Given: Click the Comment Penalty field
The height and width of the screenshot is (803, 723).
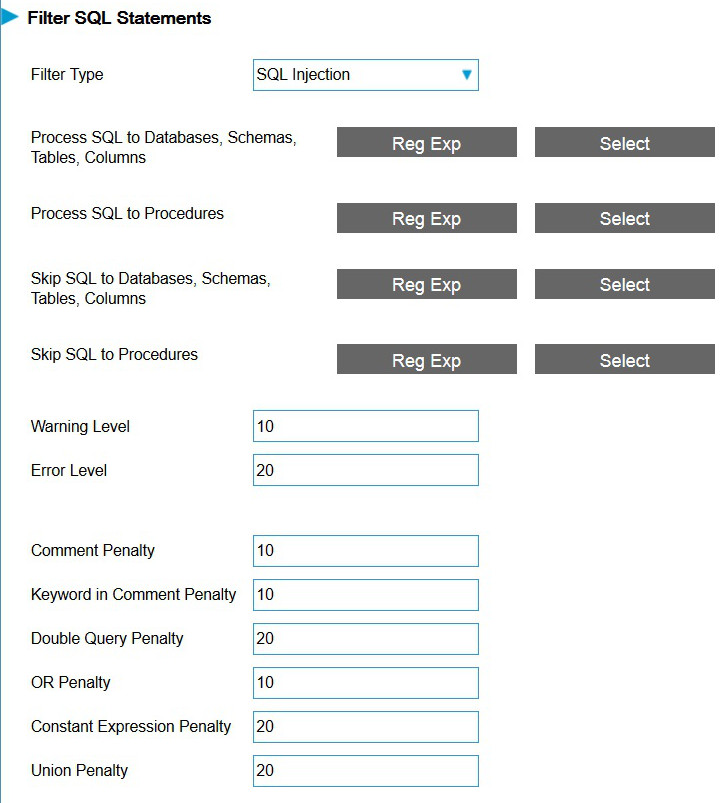Looking at the screenshot, I should pyautogui.click(x=365, y=551).
